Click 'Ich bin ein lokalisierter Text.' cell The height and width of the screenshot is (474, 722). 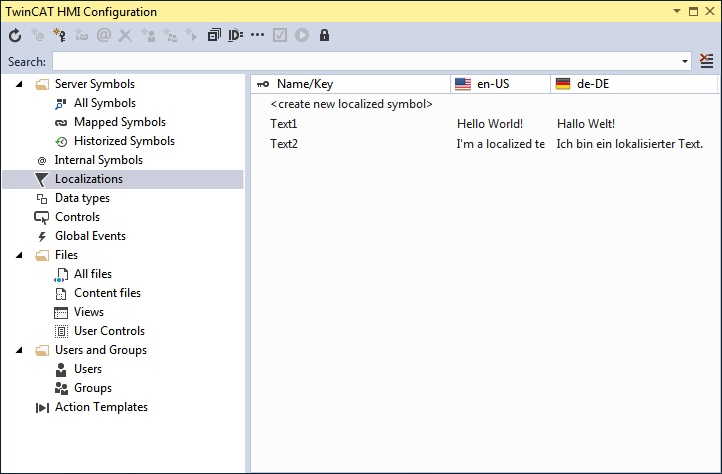pyautogui.click(x=629, y=144)
